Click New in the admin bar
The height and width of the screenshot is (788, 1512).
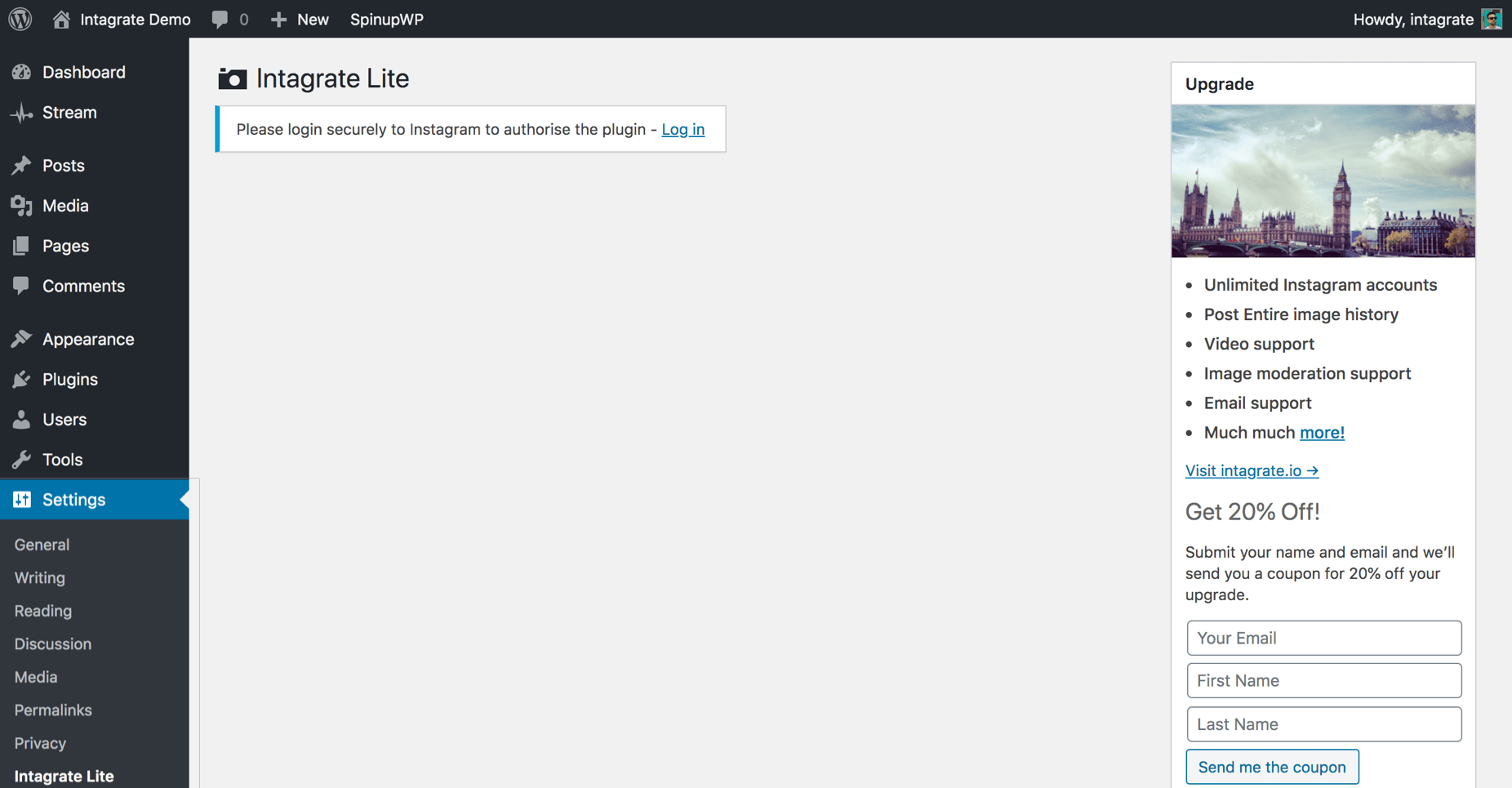[x=313, y=19]
